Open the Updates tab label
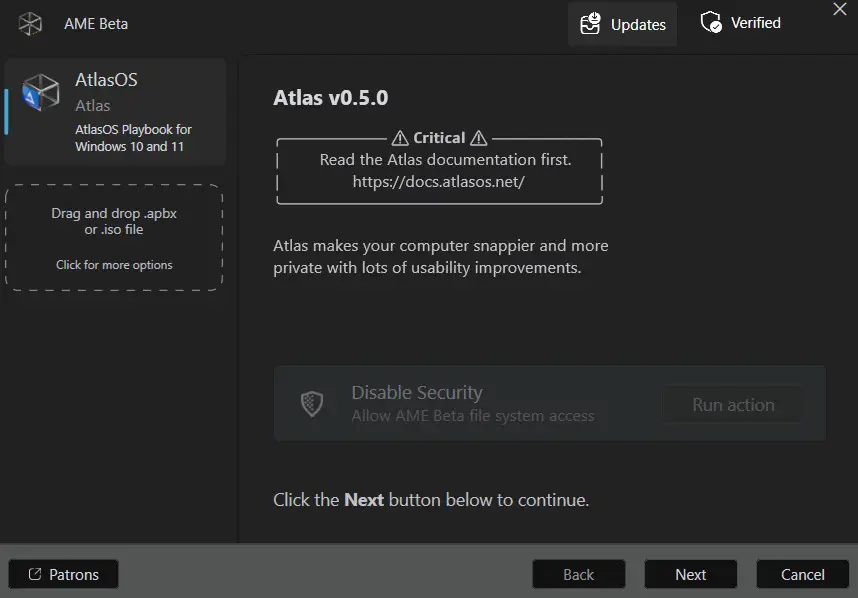The image size is (858, 598). pos(638,25)
